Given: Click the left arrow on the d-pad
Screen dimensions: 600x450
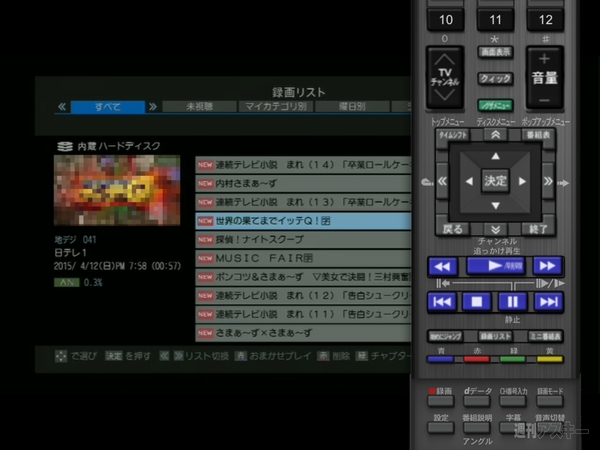Looking at the screenshot, I should tap(469, 181).
